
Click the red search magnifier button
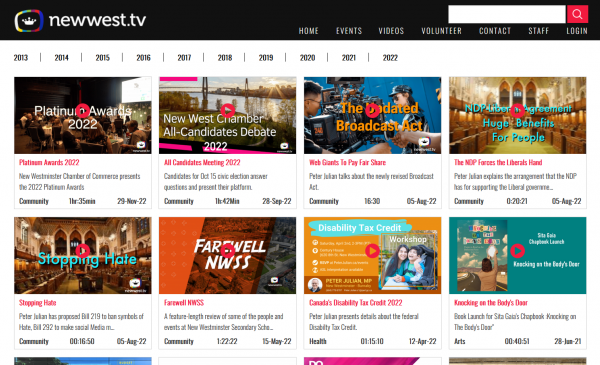(577, 14)
